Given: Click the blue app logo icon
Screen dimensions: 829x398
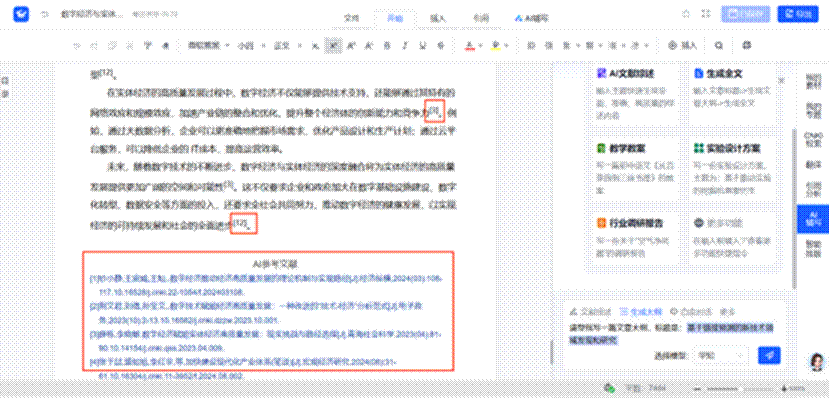Looking at the screenshot, I should tap(22, 14).
